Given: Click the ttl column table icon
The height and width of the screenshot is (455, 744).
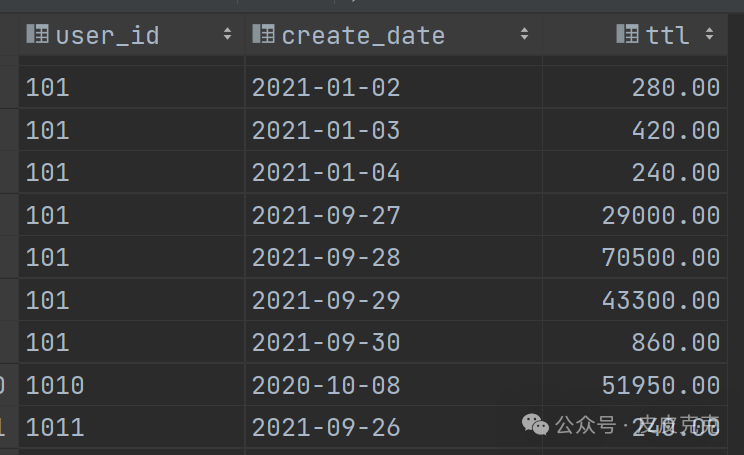Looking at the screenshot, I should click(628, 35).
